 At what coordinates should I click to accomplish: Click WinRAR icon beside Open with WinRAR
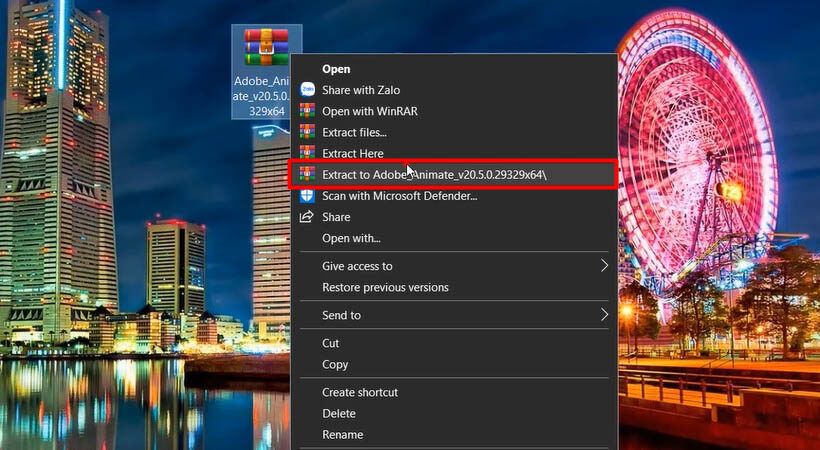point(307,111)
